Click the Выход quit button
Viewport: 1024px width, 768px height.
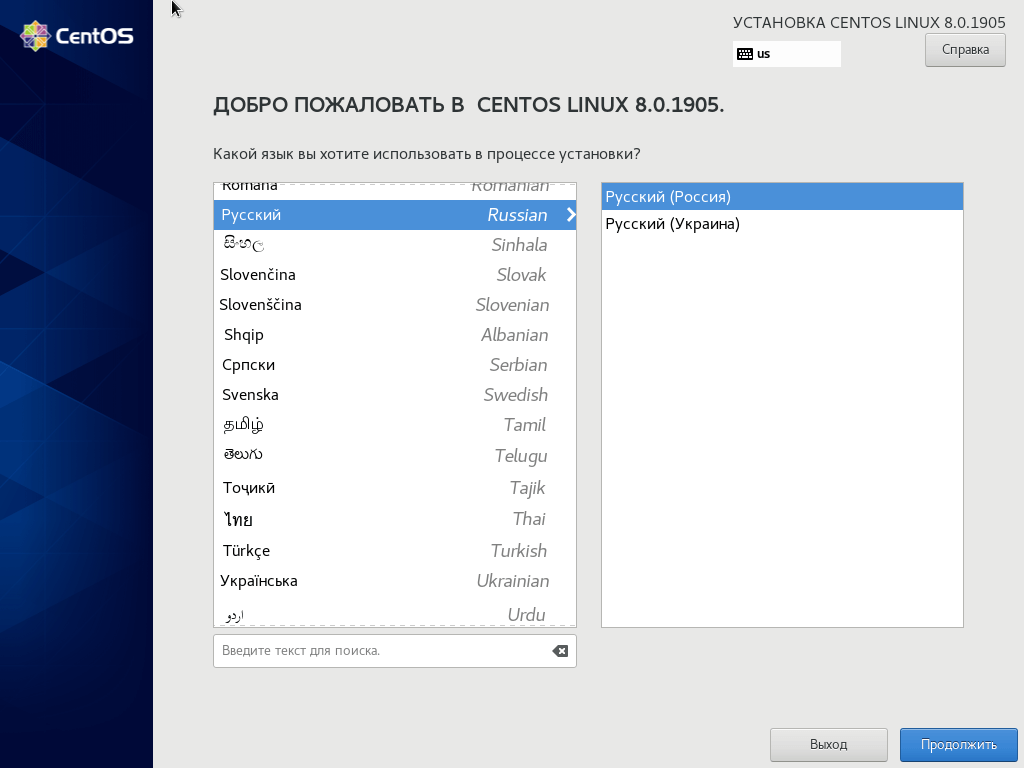coord(828,744)
